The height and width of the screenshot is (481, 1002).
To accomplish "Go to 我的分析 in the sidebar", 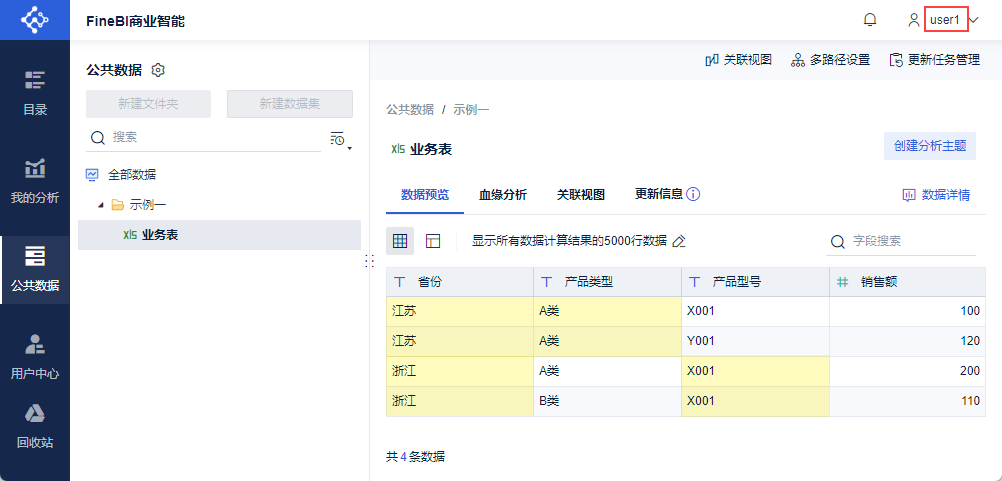I will [35, 180].
